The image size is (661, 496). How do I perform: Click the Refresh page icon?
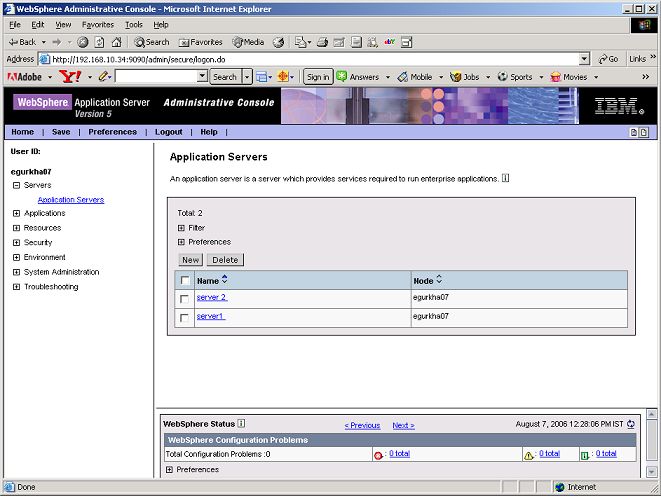[x=99, y=42]
